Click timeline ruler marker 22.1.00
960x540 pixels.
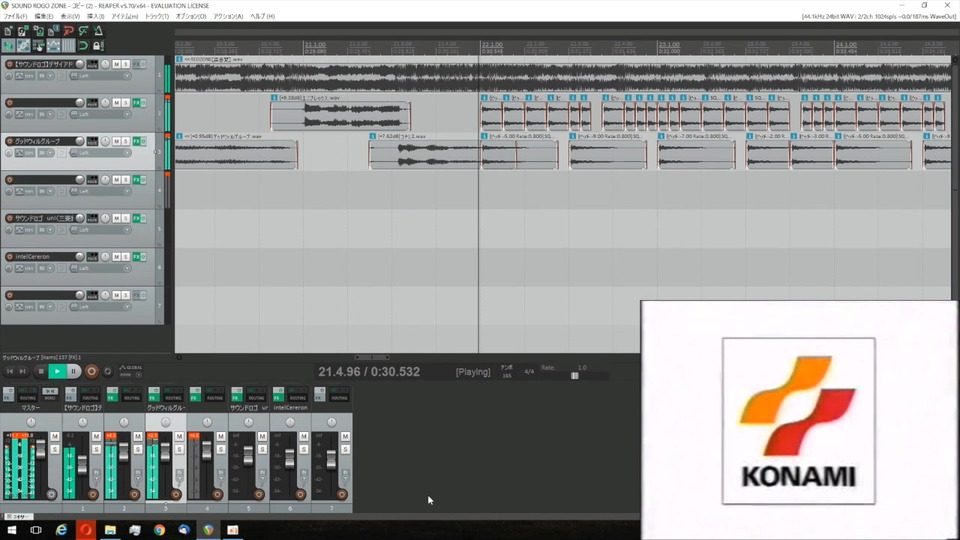(x=492, y=45)
